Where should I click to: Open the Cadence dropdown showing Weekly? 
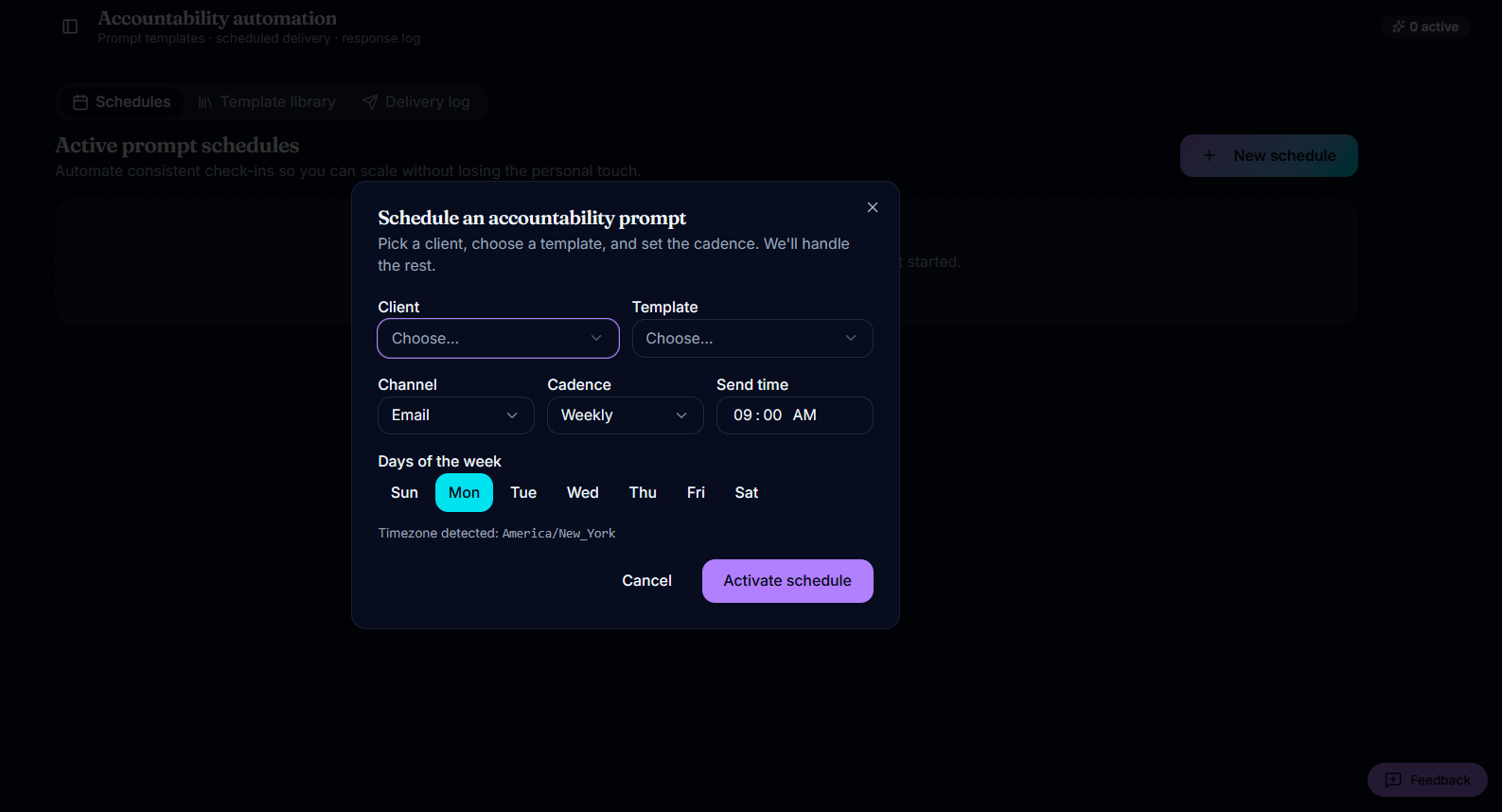tap(626, 415)
